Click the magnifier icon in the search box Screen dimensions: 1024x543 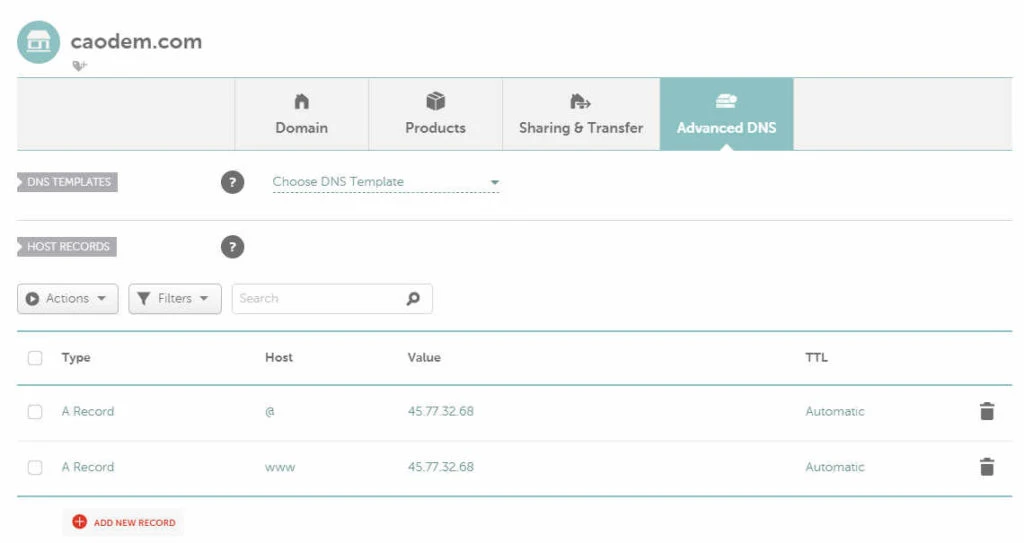point(413,299)
